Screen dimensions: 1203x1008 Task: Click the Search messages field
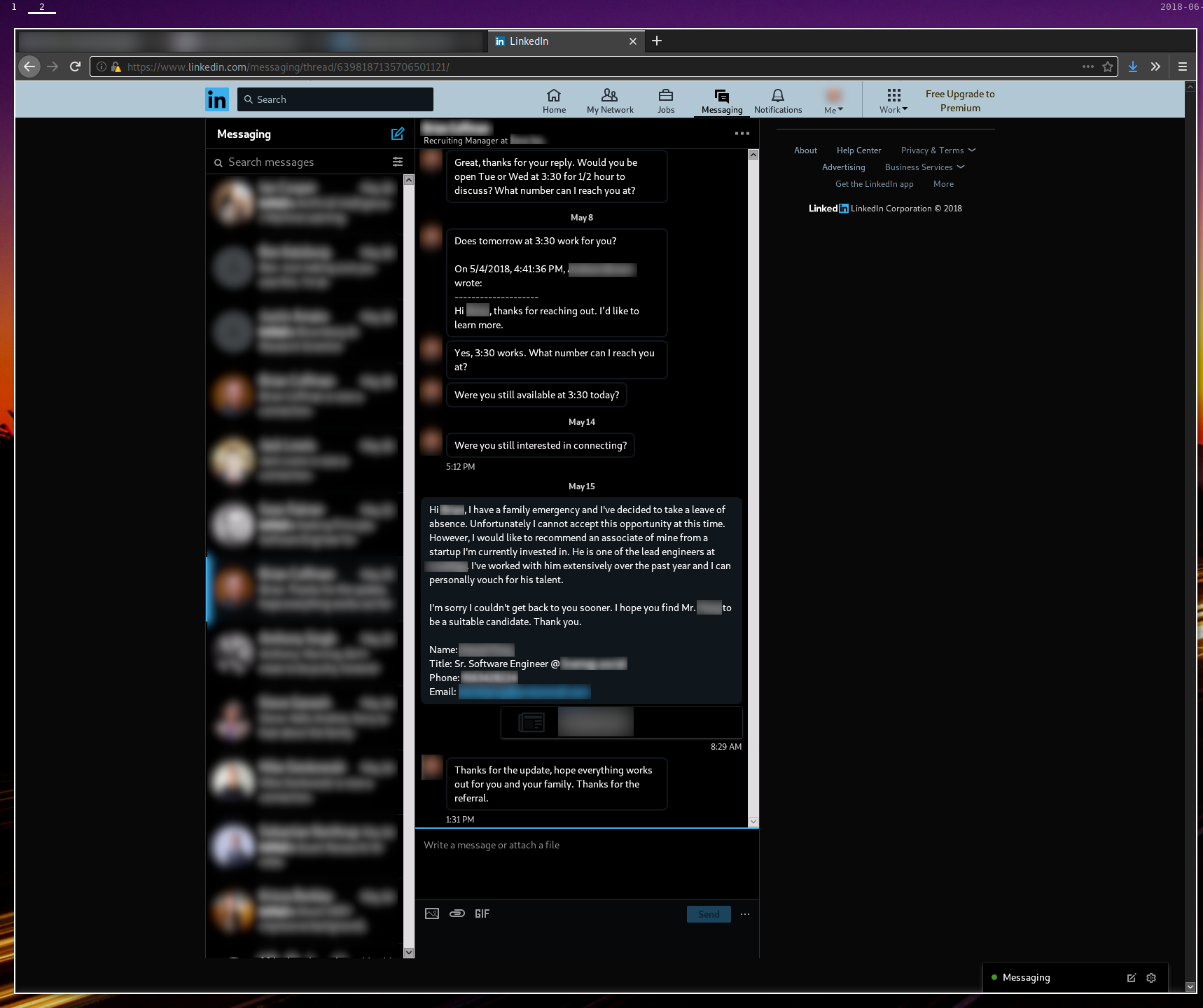pos(301,162)
